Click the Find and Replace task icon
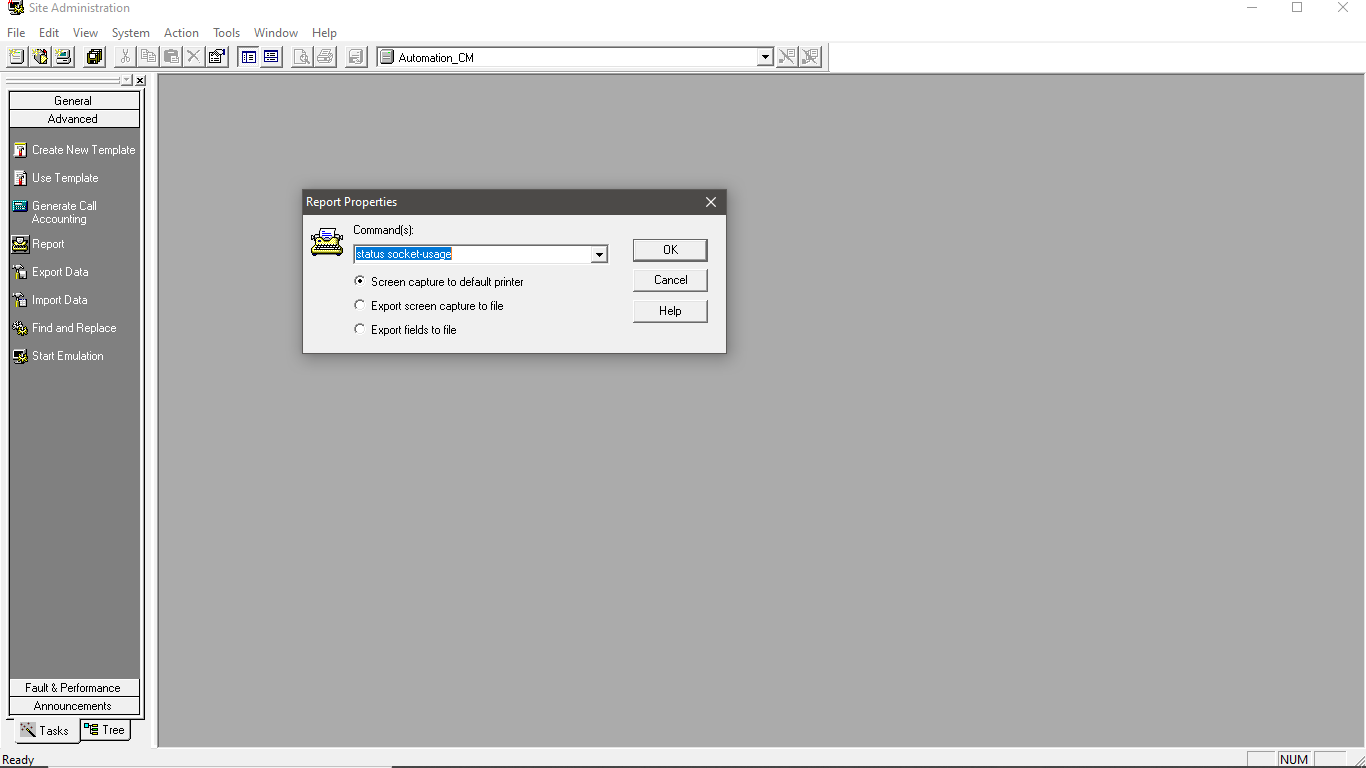 tap(20, 328)
